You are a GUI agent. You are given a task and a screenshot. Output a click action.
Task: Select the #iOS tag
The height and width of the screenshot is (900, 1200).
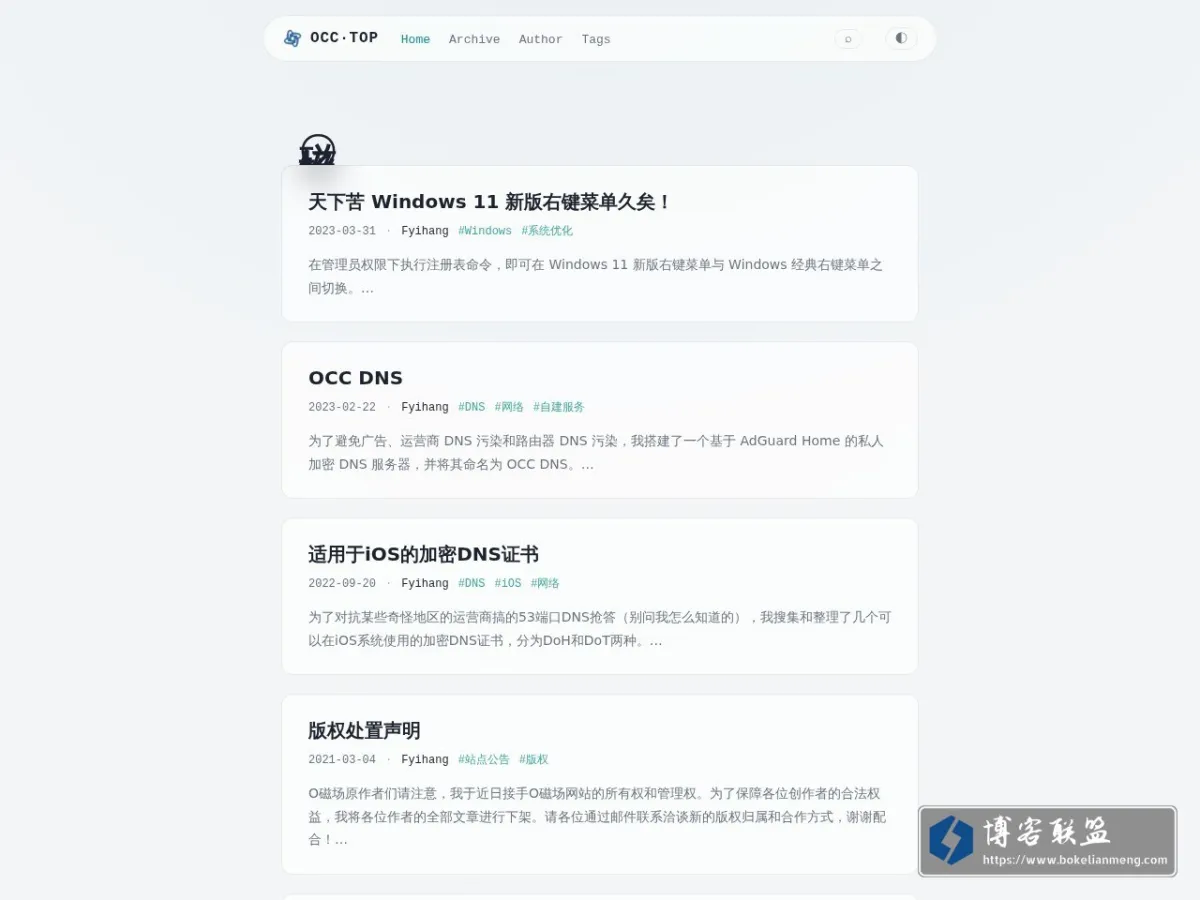(508, 583)
